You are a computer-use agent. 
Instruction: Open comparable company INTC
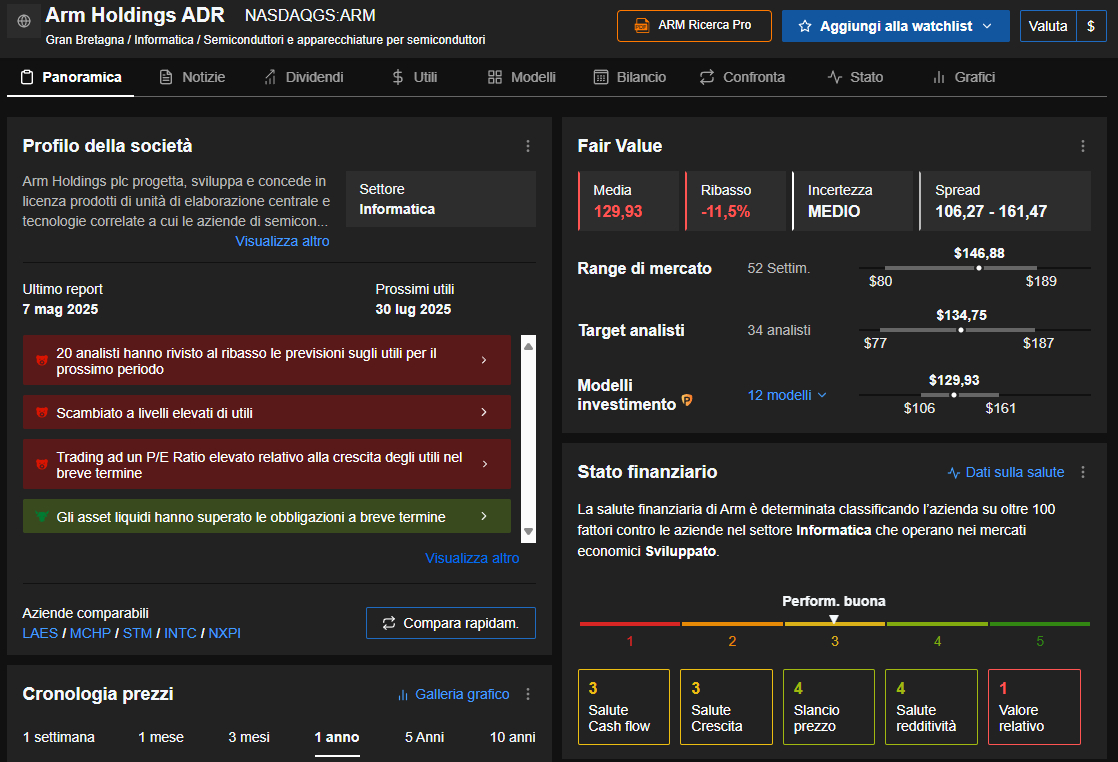[180, 634]
